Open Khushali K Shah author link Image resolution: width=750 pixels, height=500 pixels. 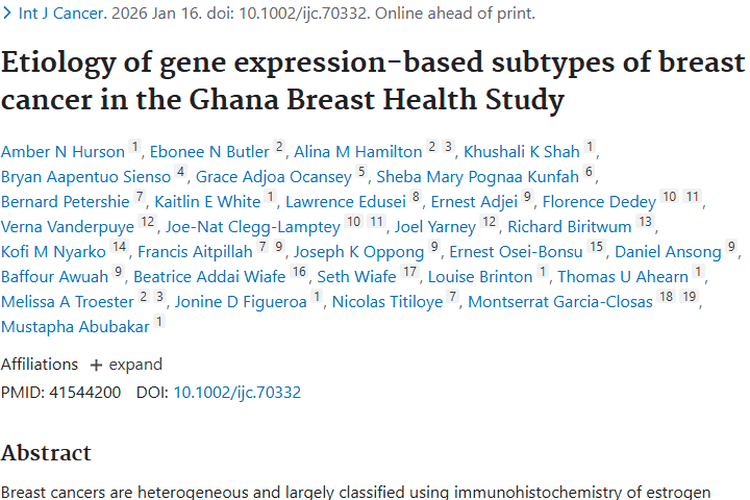click(x=520, y=152)
